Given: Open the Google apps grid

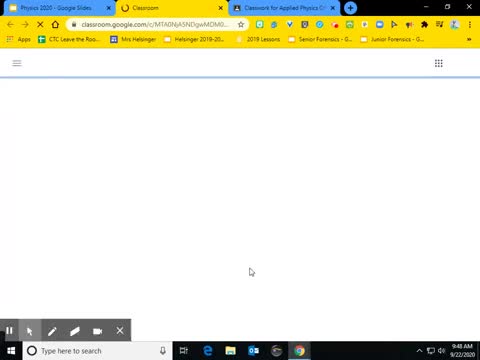Looking at the screenshot, I should (439, 63).
